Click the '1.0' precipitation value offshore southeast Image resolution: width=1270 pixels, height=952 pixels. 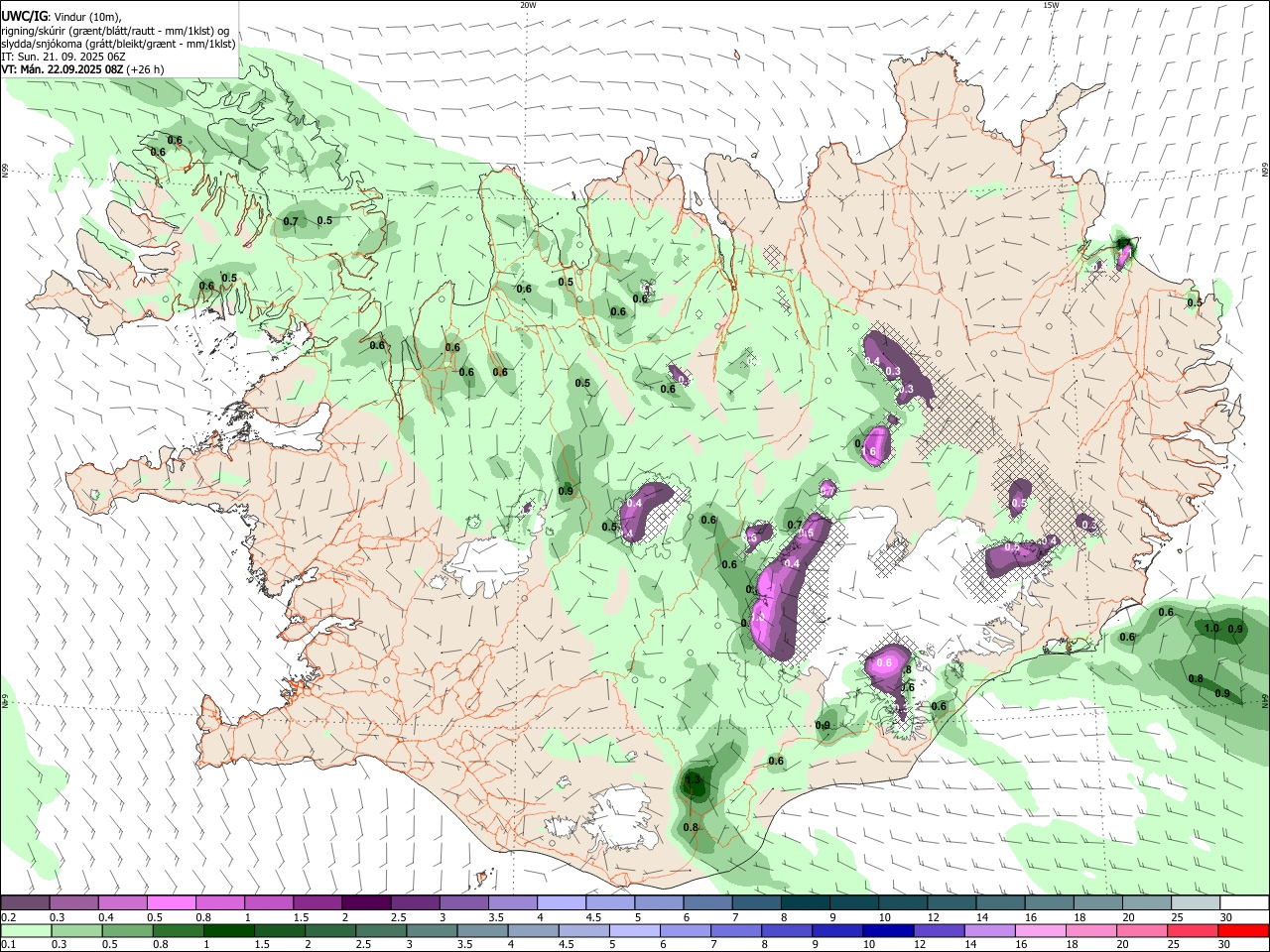coord(1211,628)
